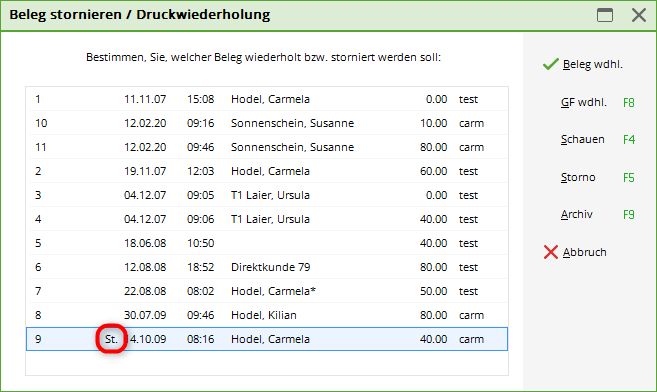Screen dimensions: 657x392
Task: Click the St. marker on receipt 9
Action: pos(111,339)
